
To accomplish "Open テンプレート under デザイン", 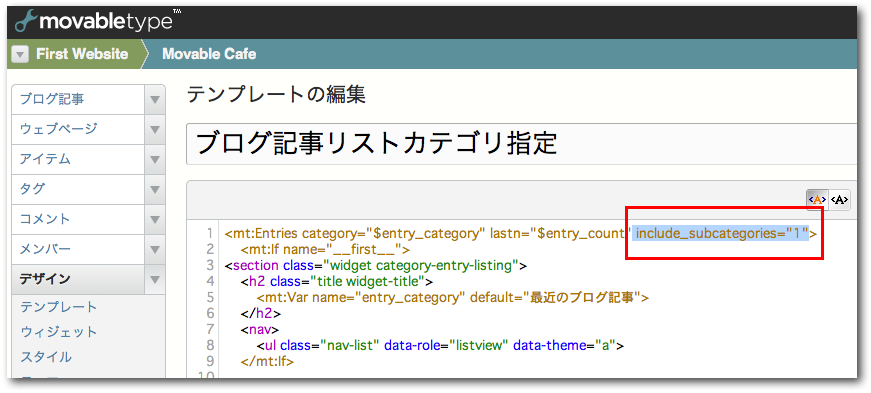I will pyautogui.click(x=59, y=307).
